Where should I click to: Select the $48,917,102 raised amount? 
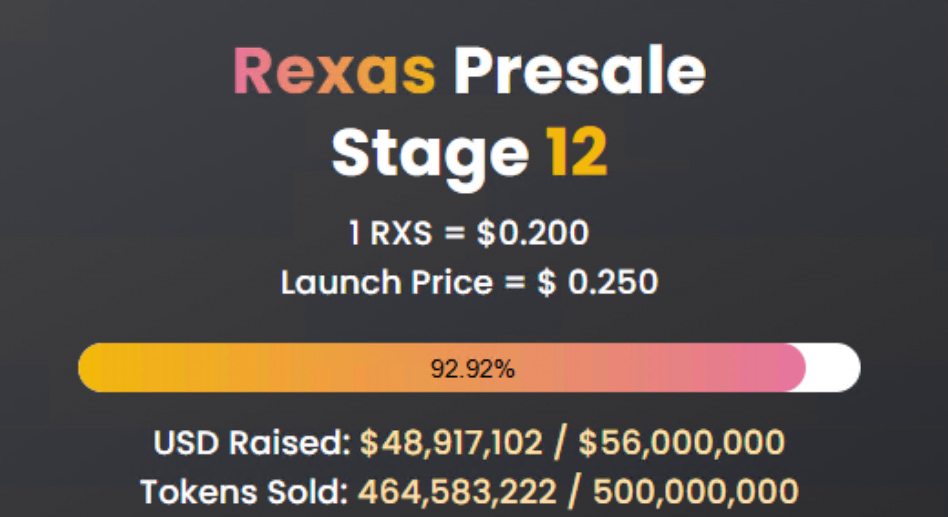451,443
